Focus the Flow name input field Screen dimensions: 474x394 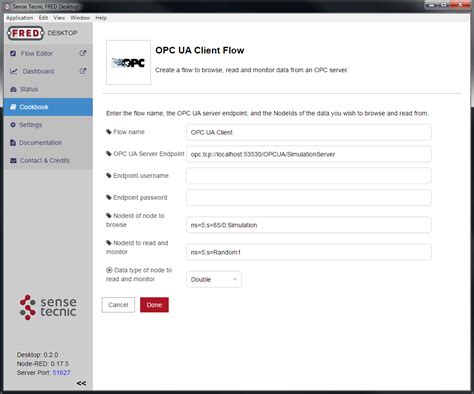tap(309, 132)
